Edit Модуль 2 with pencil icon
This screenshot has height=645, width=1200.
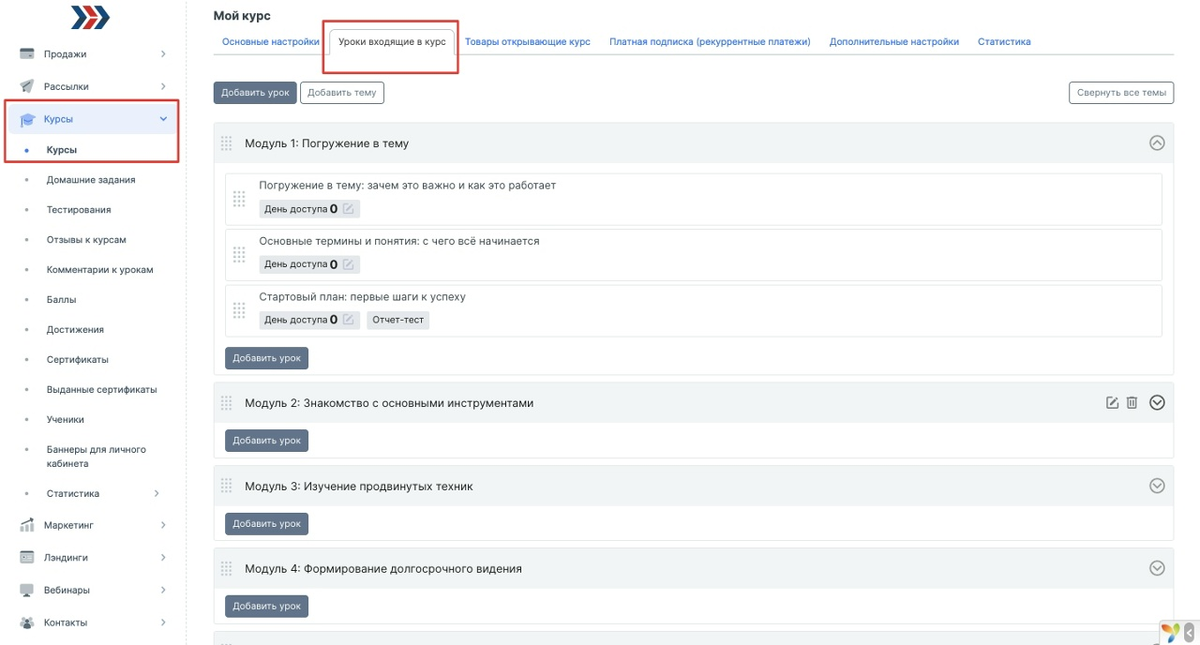tap(1112, 403)
